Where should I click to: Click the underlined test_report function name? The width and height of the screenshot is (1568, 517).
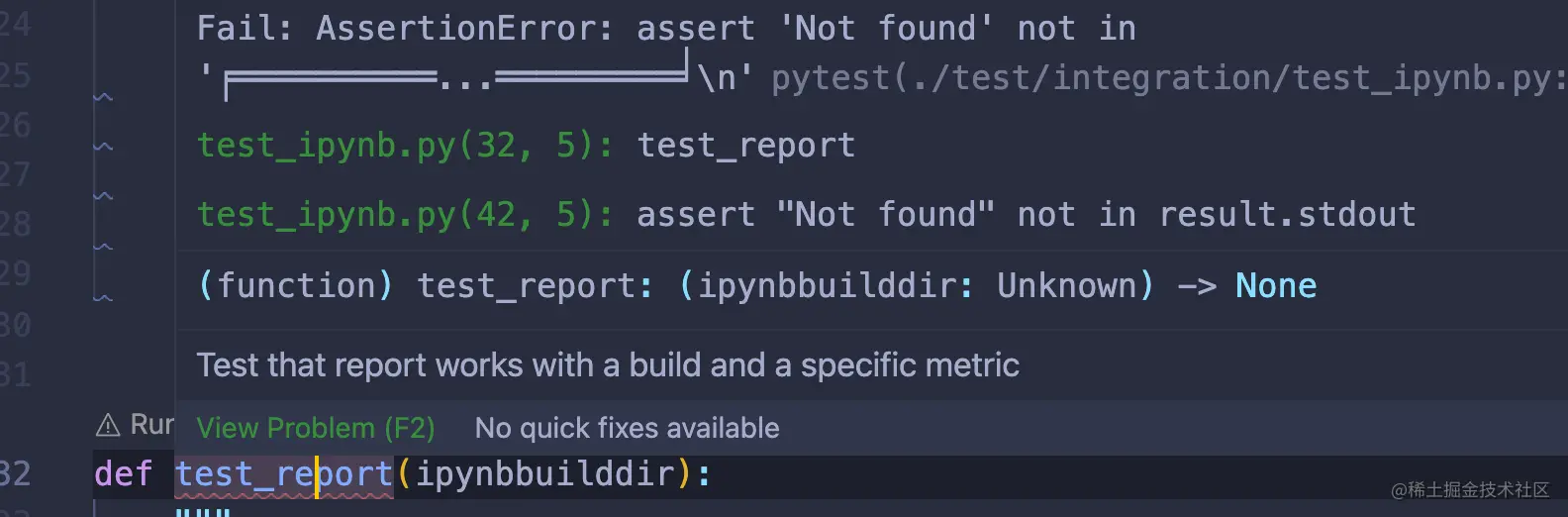[284, 474]
